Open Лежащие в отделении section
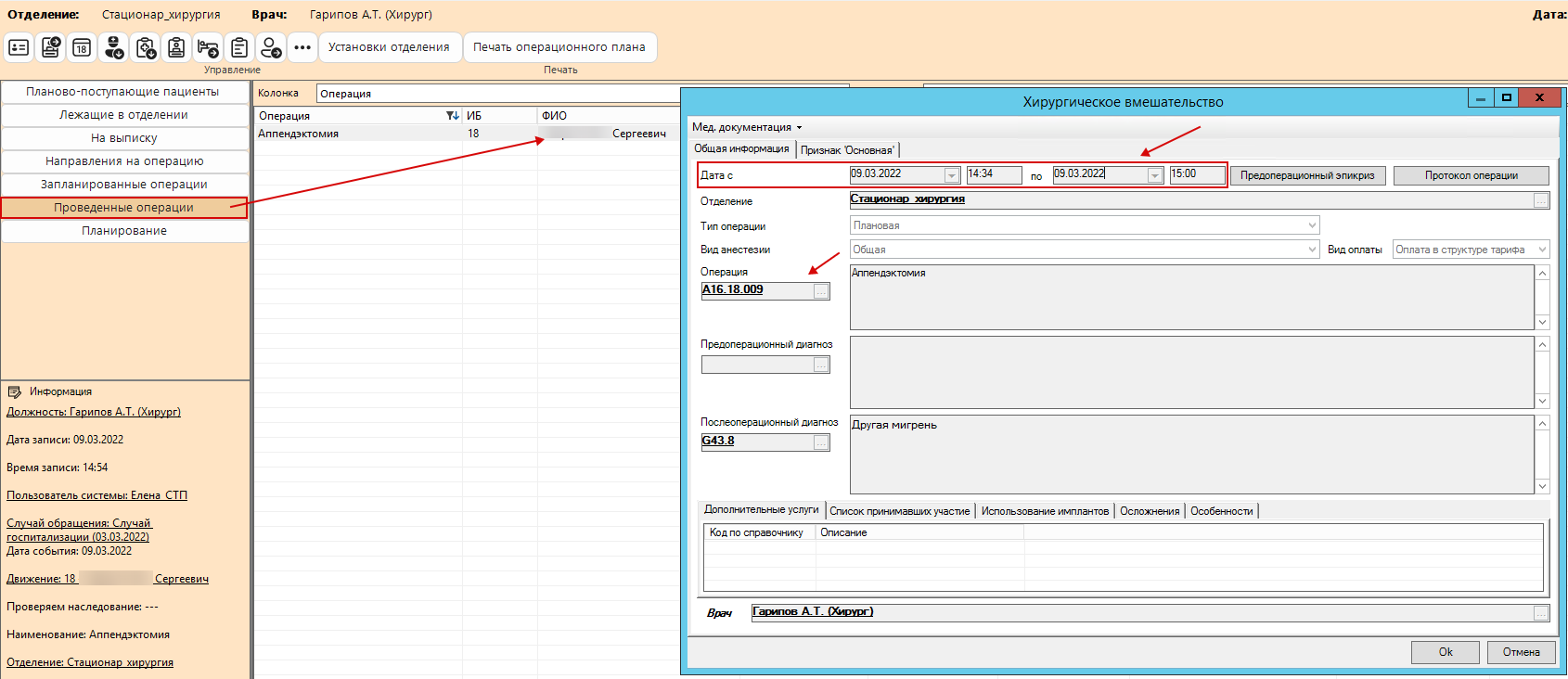The width and height of the screenshot is (1568, 679). [x=124, y=115]
